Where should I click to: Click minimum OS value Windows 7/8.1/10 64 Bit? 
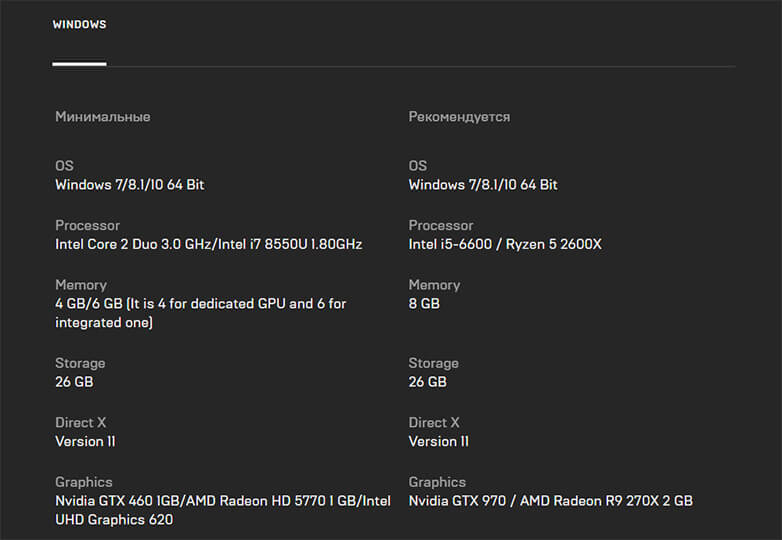tap(130, 185)
